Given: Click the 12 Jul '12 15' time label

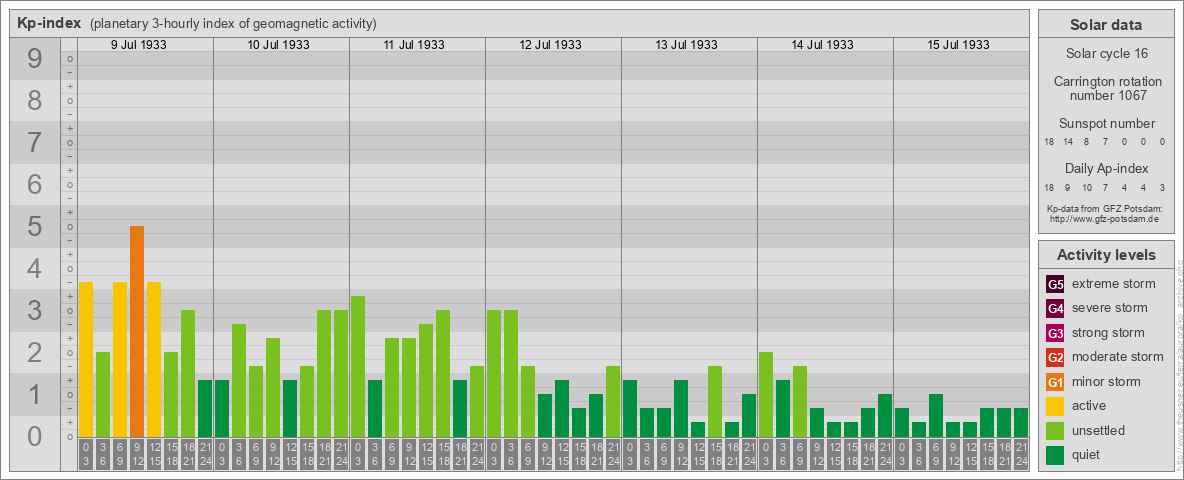Looking at the screenshot, I should pos(562,455).
